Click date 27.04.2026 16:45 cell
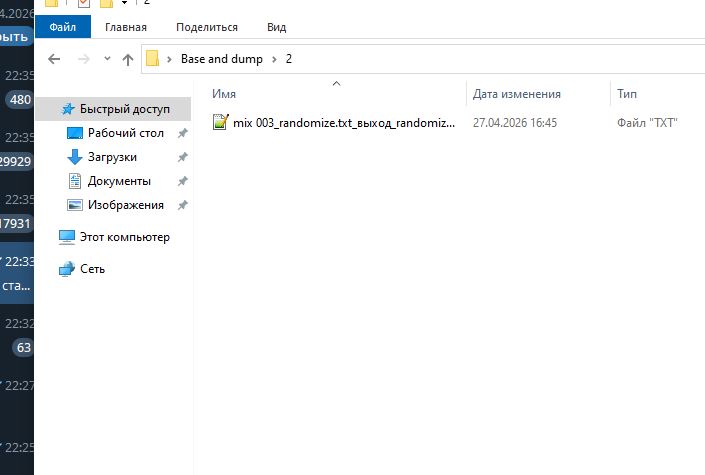The height and width of the screenshot is (475, 705). coord(515,123)
